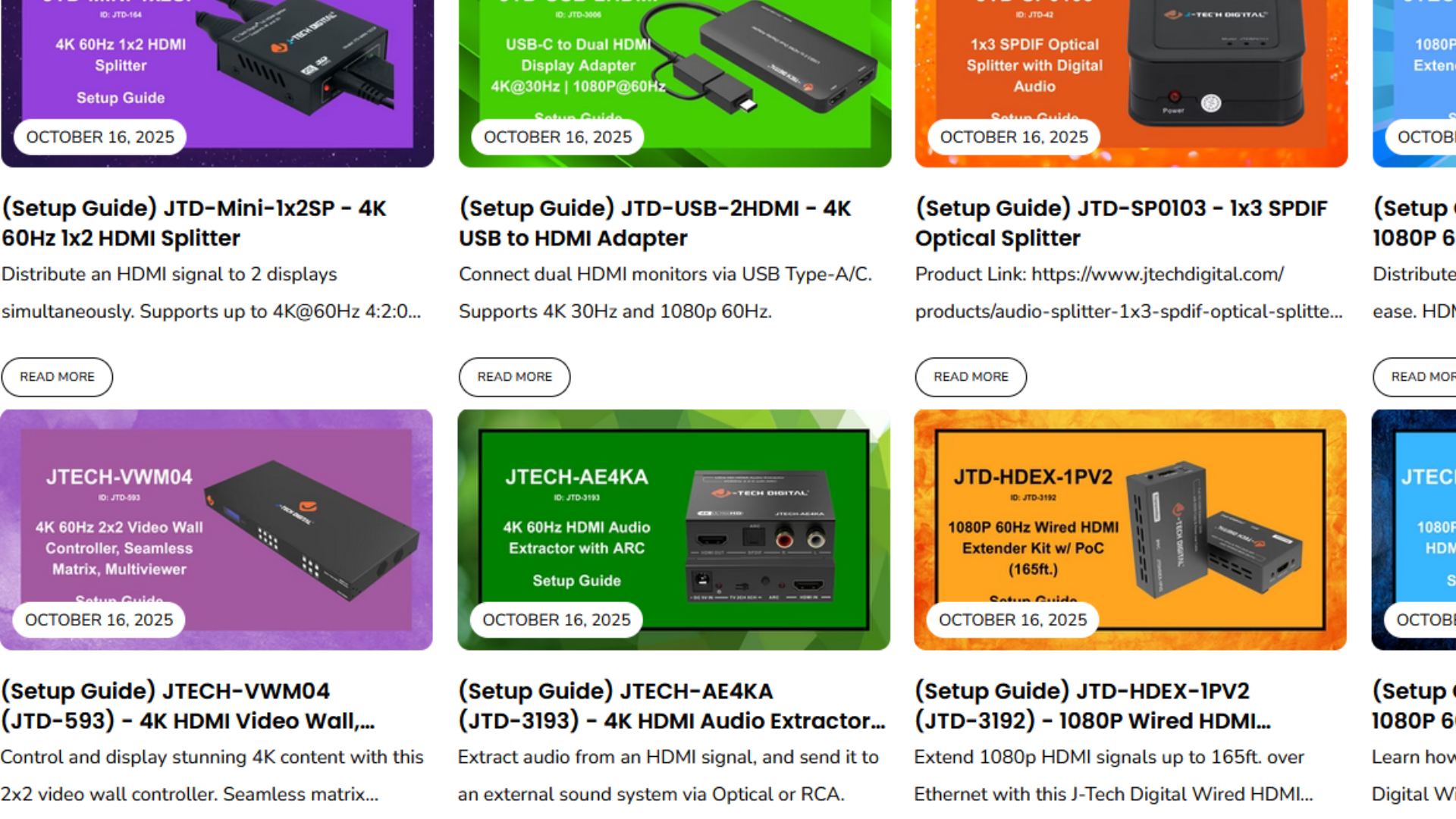Viewport: 1456px width, 819px height.
Task: Click October 16 date badge on AE4KA card
Action: click(x=557, y=620)
